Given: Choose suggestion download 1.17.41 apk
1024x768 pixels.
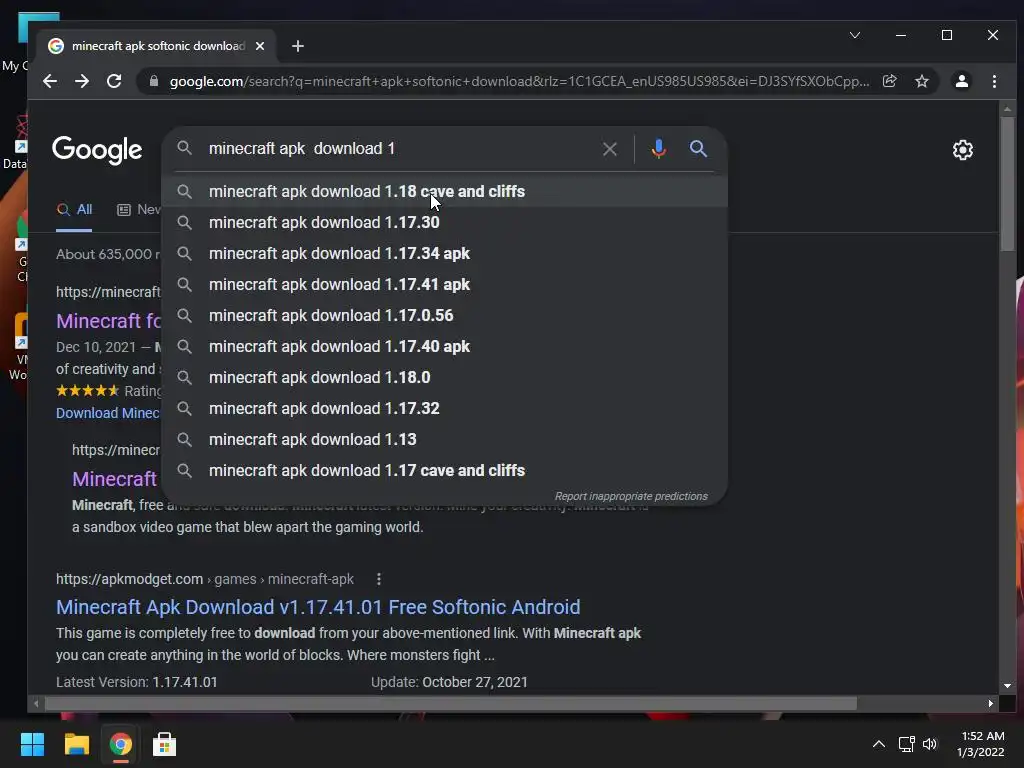Looking at the screenshot, I should click(x=445, y=285).
